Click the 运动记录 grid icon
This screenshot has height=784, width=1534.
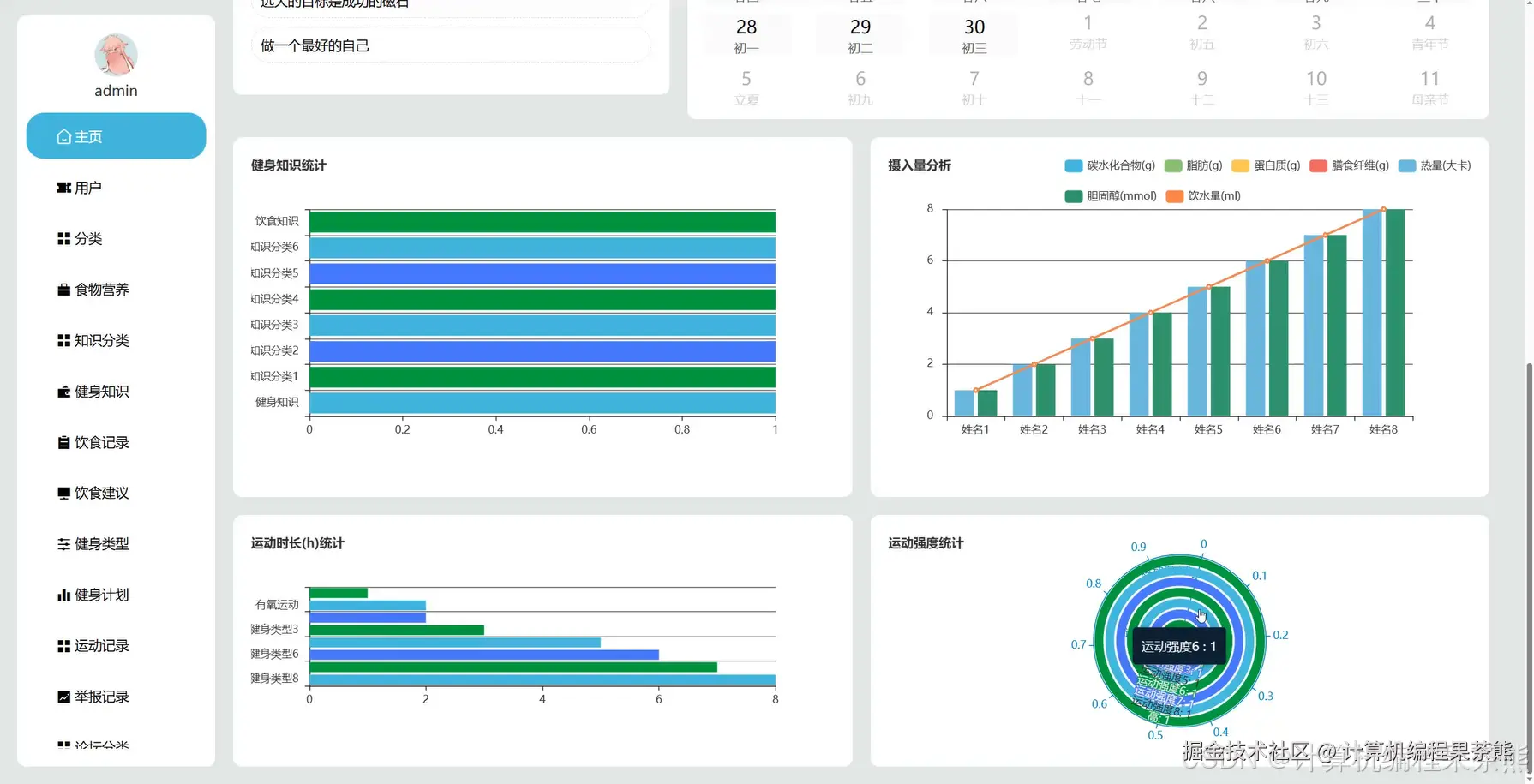click(63, 646)
